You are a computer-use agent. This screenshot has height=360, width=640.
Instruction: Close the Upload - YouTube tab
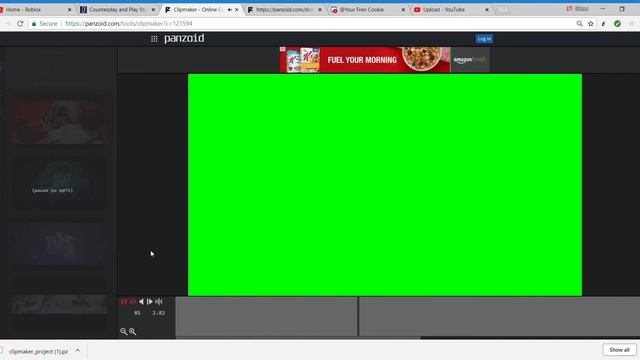[x=487, y=9]
